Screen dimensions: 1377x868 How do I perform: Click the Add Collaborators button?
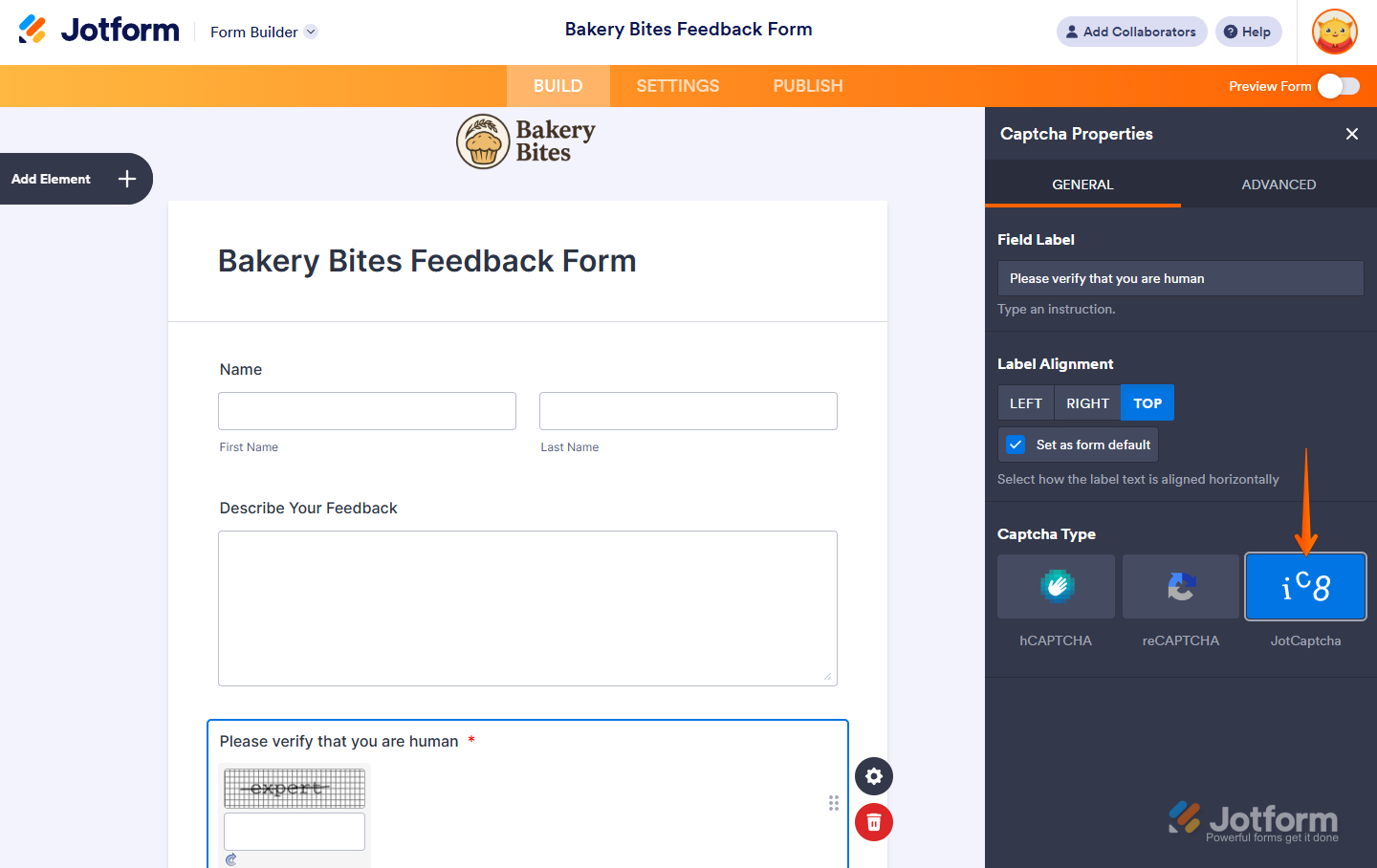click(x=1131, y=32)
